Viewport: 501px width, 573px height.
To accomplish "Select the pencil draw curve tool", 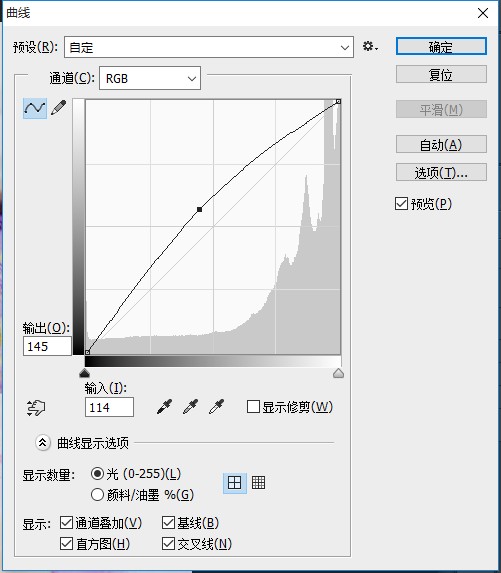I will coord(59,108).
